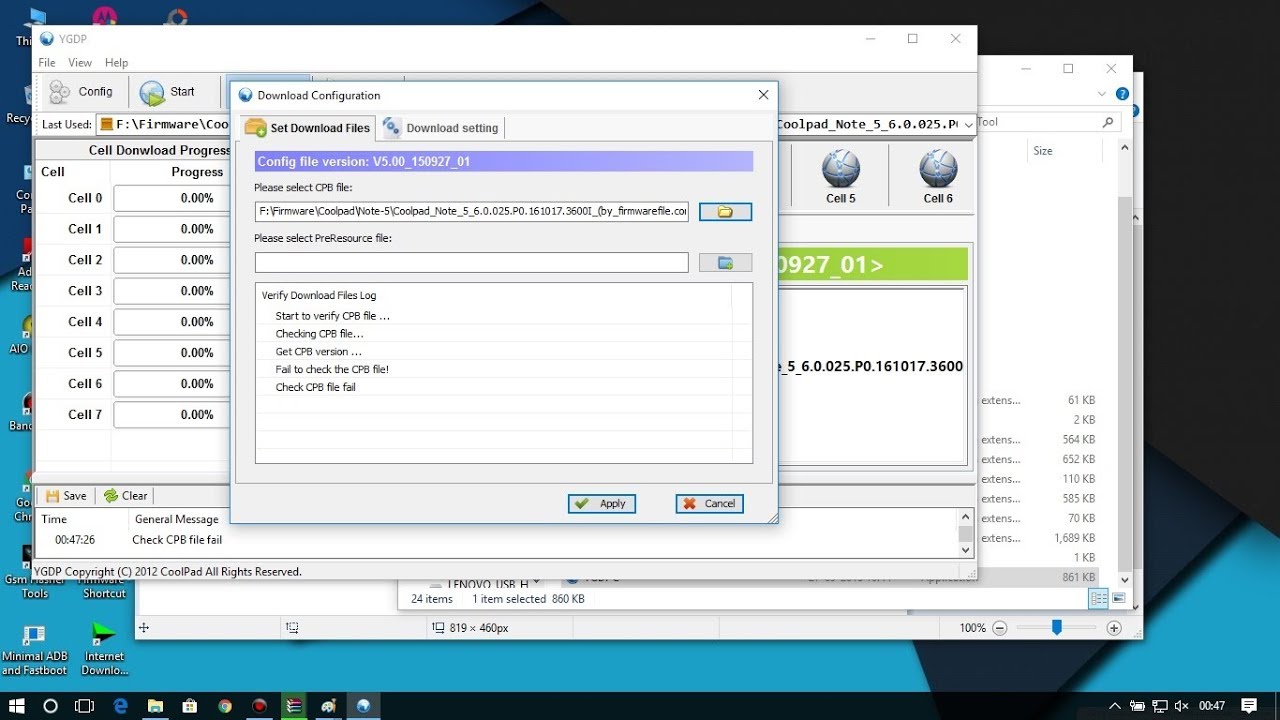The image size is (1280, 720).
Task: Cancel the Download Configuration dialog
Action: (709, 504)
